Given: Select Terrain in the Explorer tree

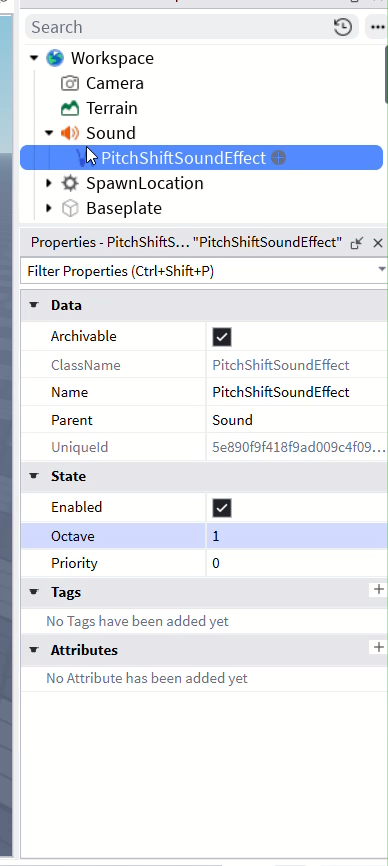Looking at the screenshot, I should point(111,108).
